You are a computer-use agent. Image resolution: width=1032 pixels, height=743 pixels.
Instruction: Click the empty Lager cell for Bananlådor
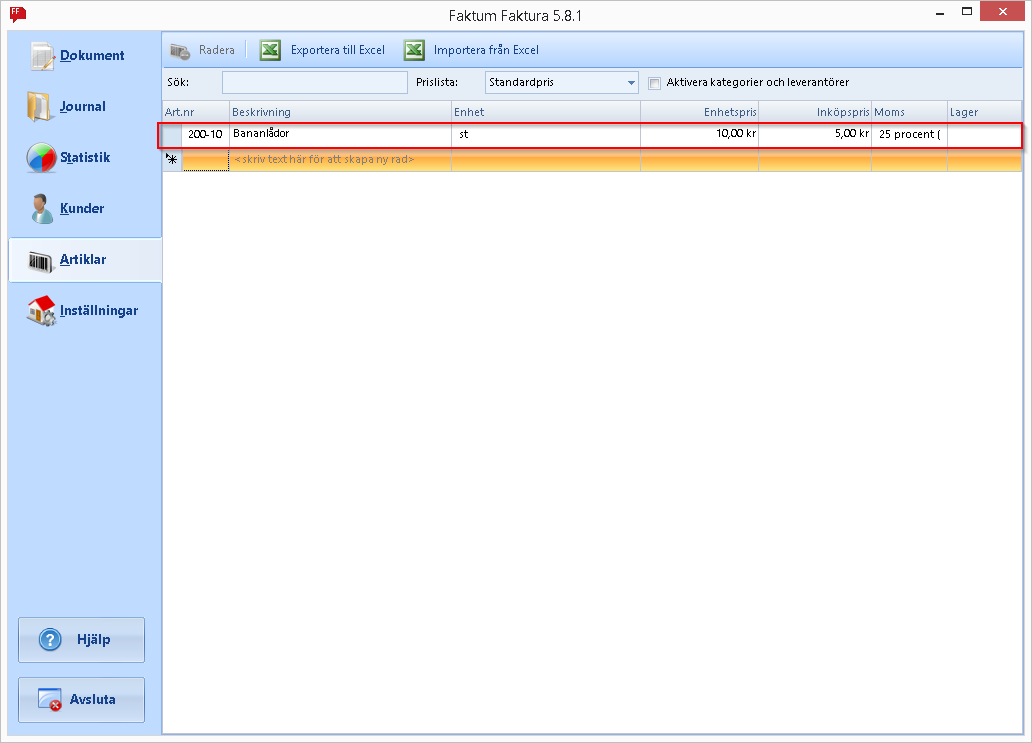click(985, 134)
